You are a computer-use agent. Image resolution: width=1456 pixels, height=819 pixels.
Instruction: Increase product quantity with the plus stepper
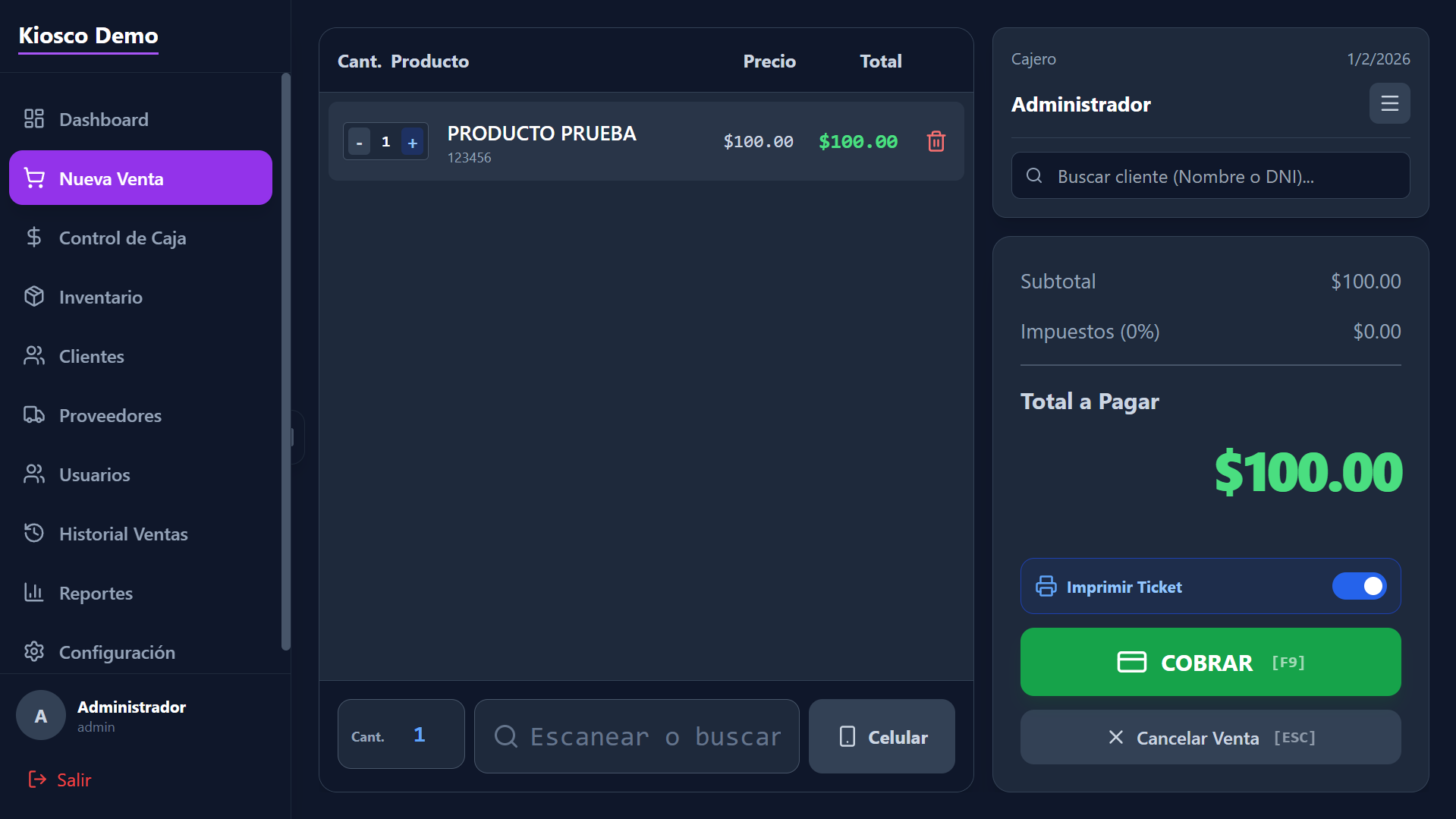(x=412, y=141)
